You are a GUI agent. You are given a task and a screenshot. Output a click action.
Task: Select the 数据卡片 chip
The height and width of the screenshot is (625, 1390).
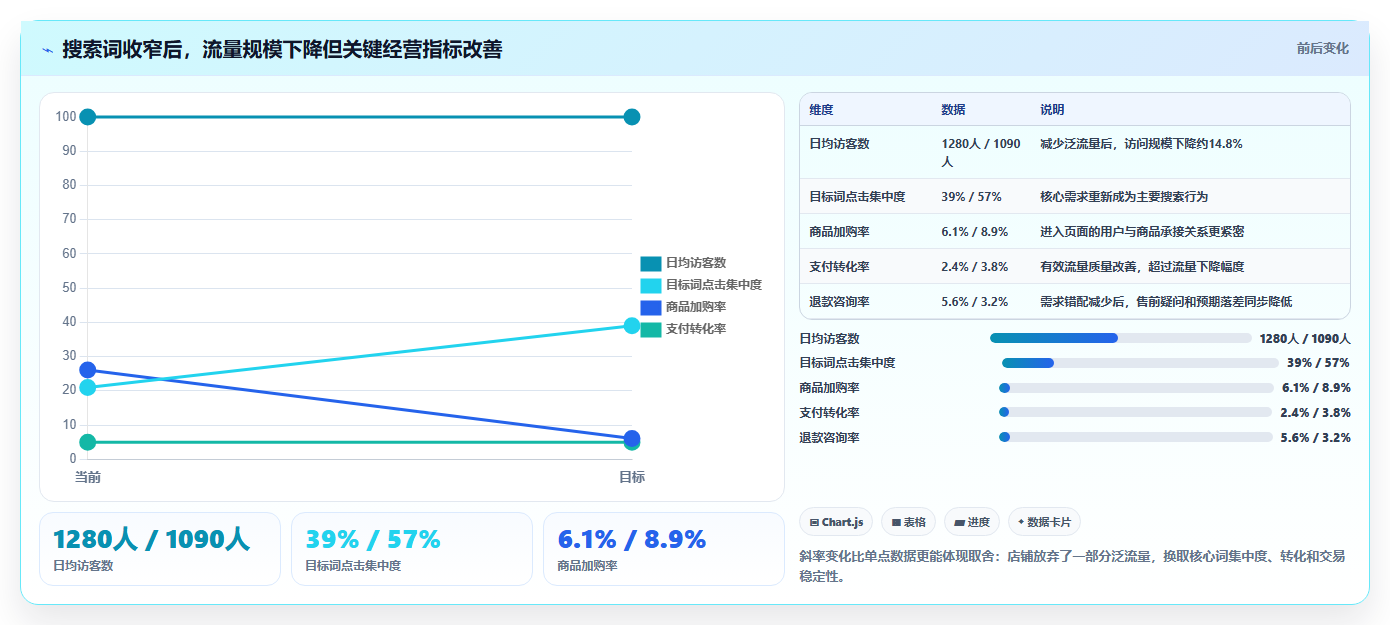(1044, 522)
